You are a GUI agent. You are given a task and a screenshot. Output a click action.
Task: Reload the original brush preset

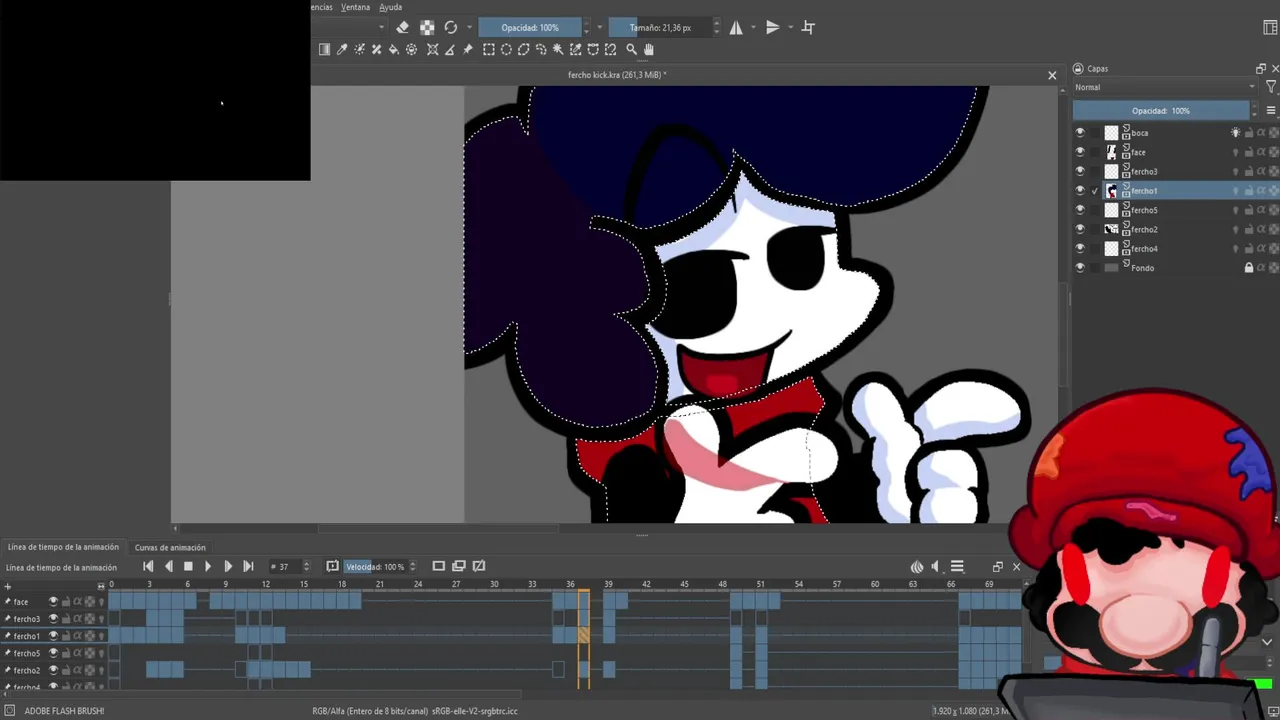click(x=451, y=28)
